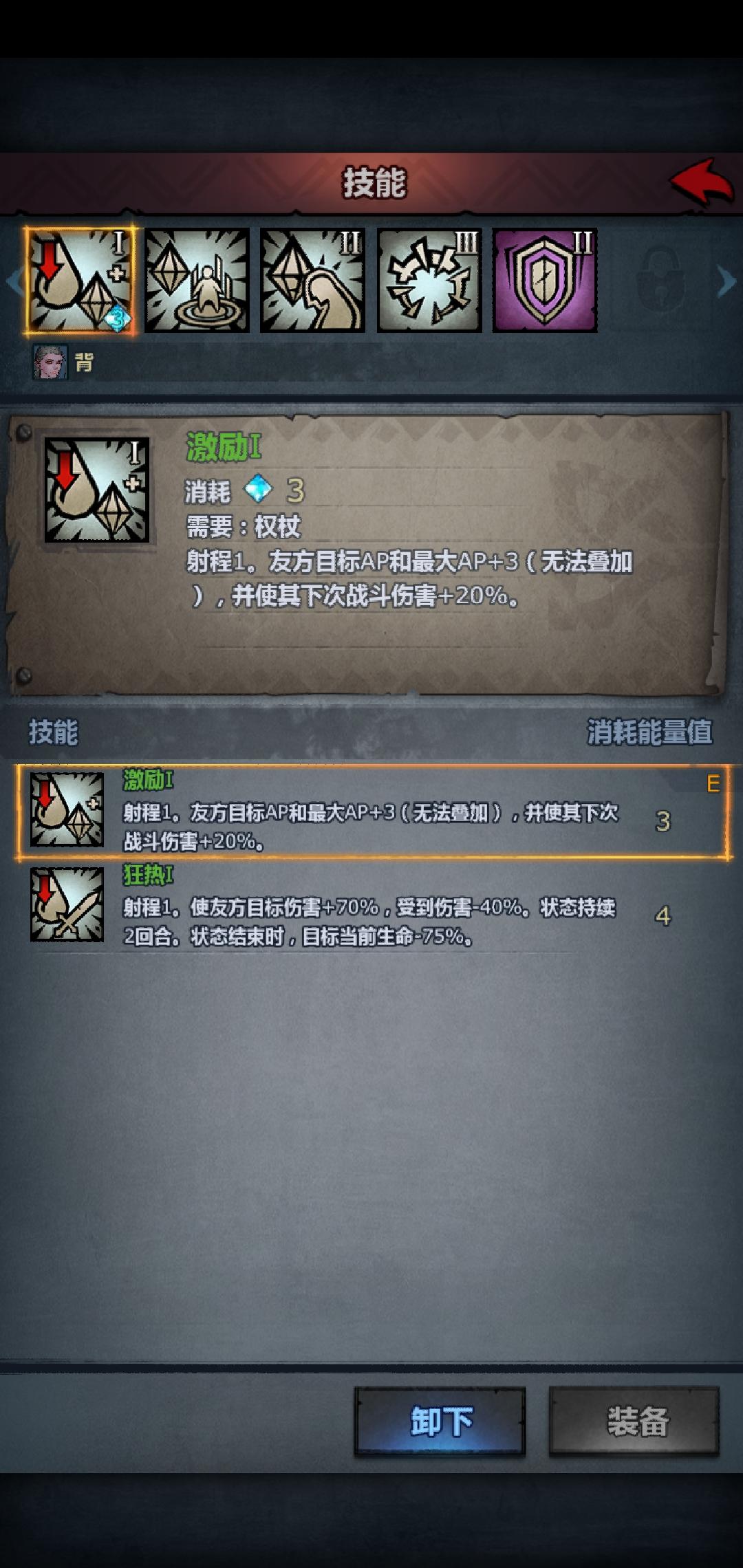Tap the large 激励I skill detail icon

97,490
